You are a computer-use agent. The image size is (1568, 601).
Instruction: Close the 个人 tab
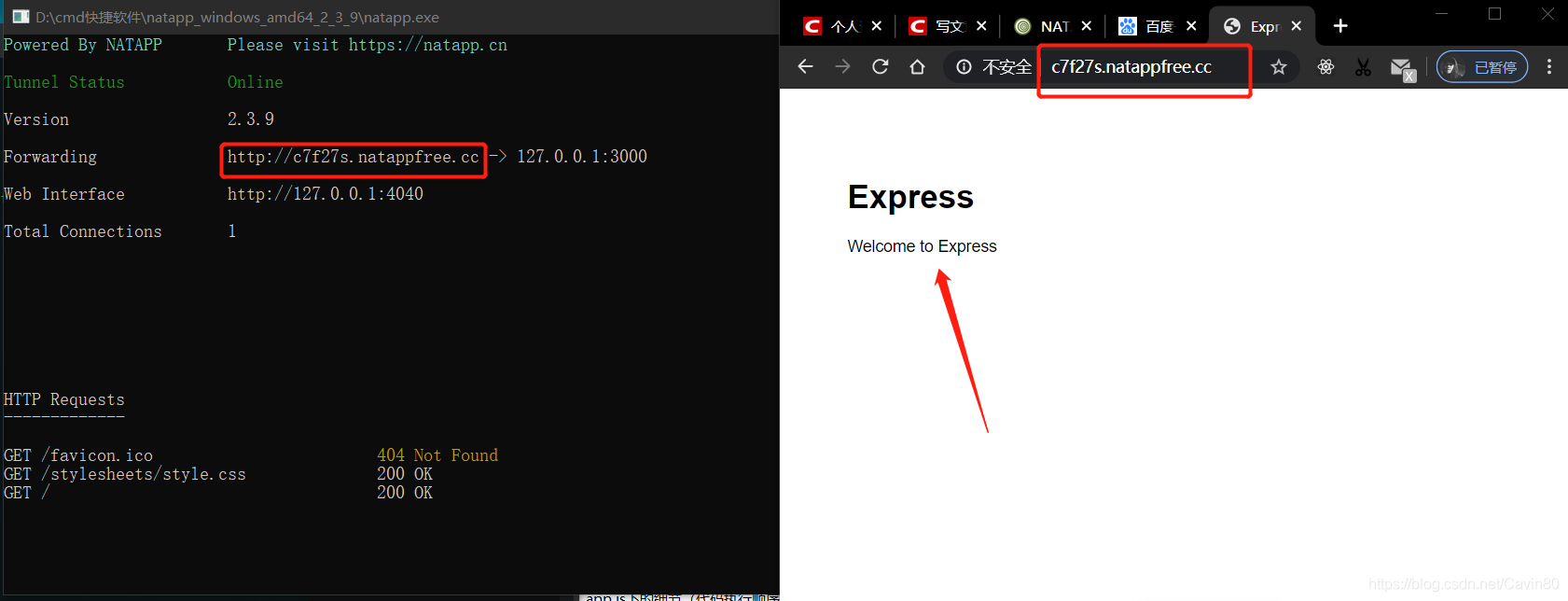(877, 26)
